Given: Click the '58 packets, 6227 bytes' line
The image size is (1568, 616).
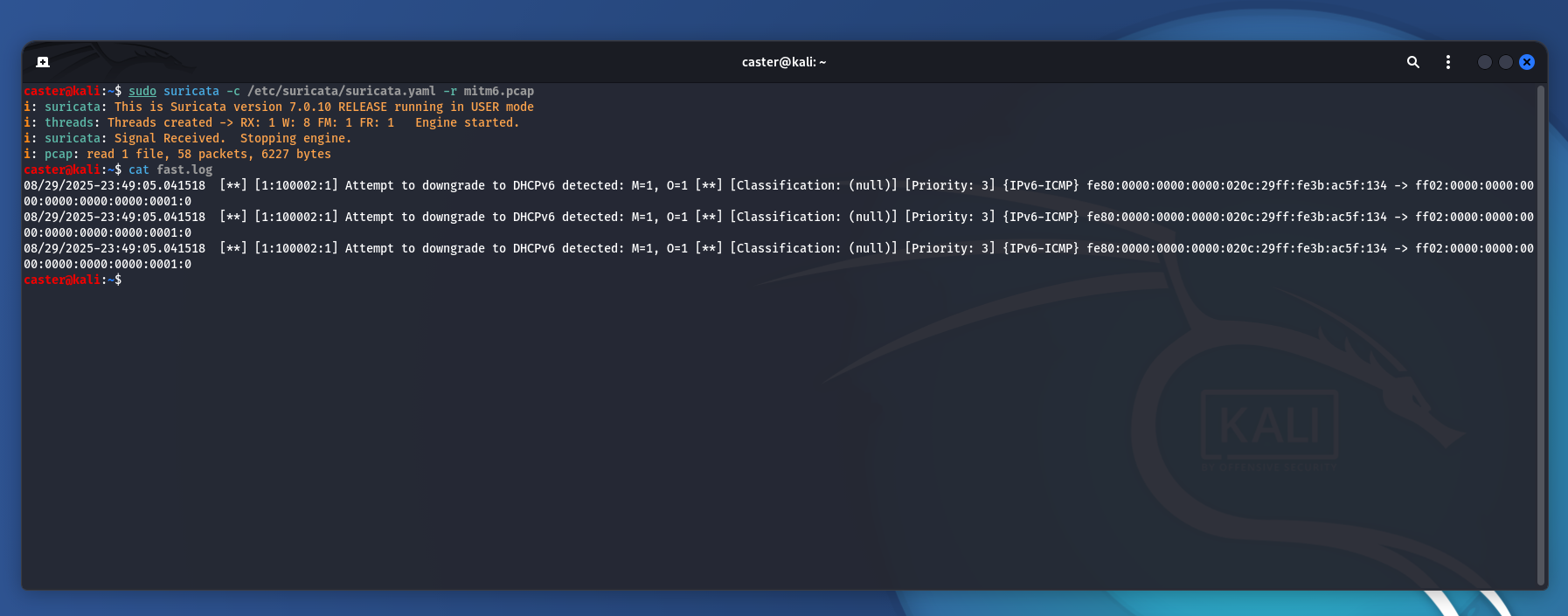Looking at the screenshot, I should coord(177,154).
